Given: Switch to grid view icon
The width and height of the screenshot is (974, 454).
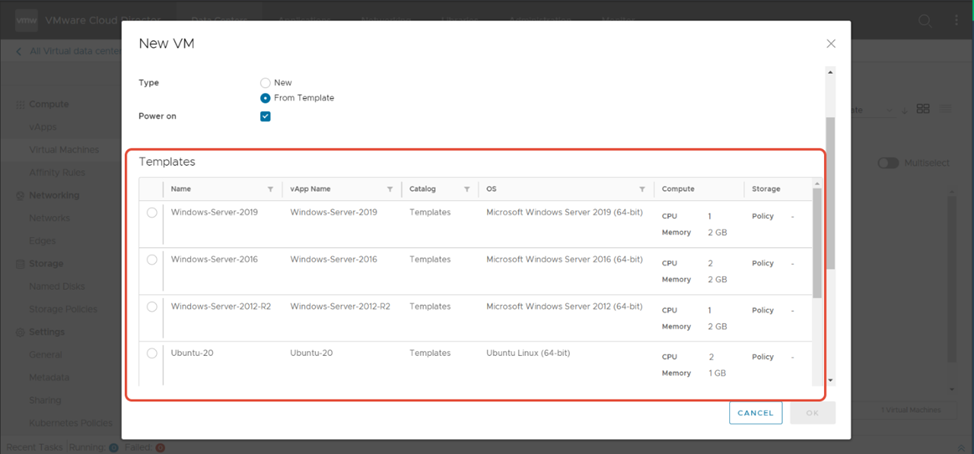Looking at the screenshot, I should pyautogui.click(x=923, y=109).
